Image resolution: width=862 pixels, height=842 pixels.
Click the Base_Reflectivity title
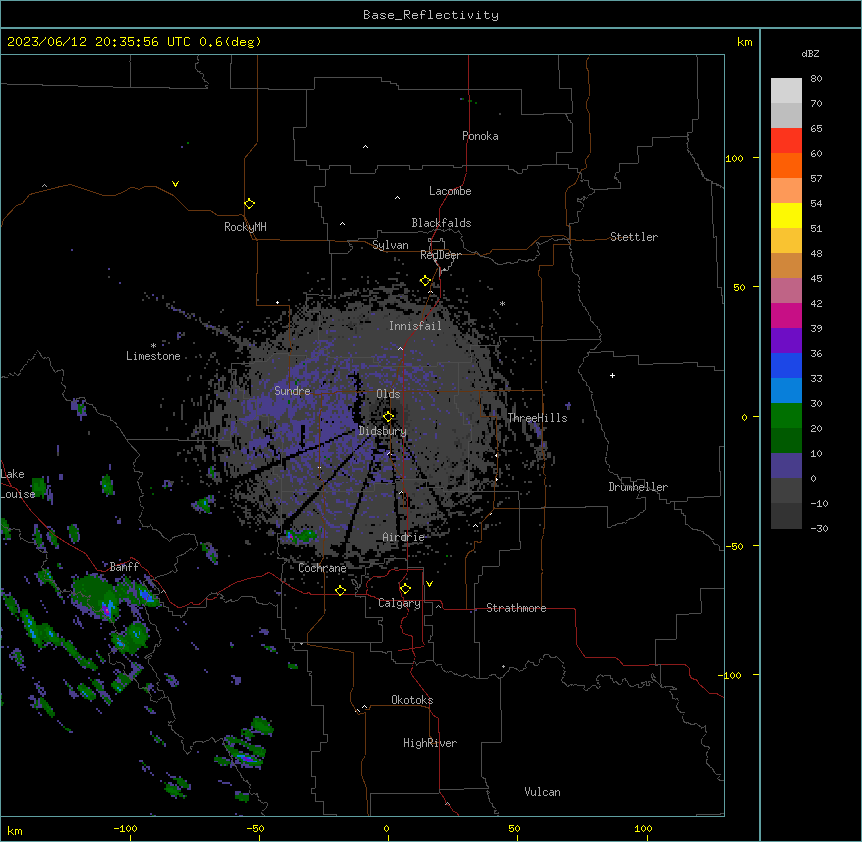tap(431, 15)
